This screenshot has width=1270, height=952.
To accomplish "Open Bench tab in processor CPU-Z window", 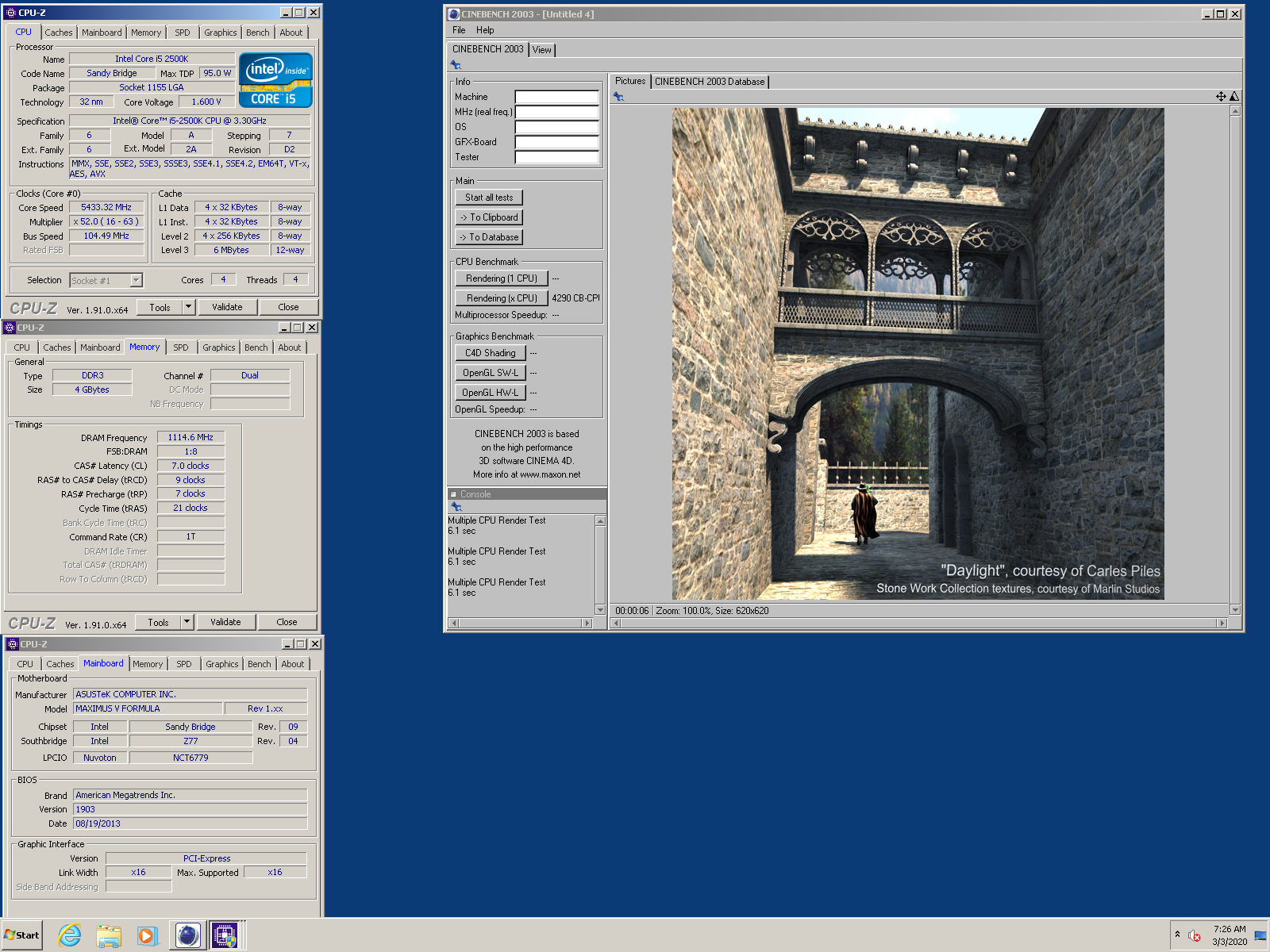I will (257, 33).
